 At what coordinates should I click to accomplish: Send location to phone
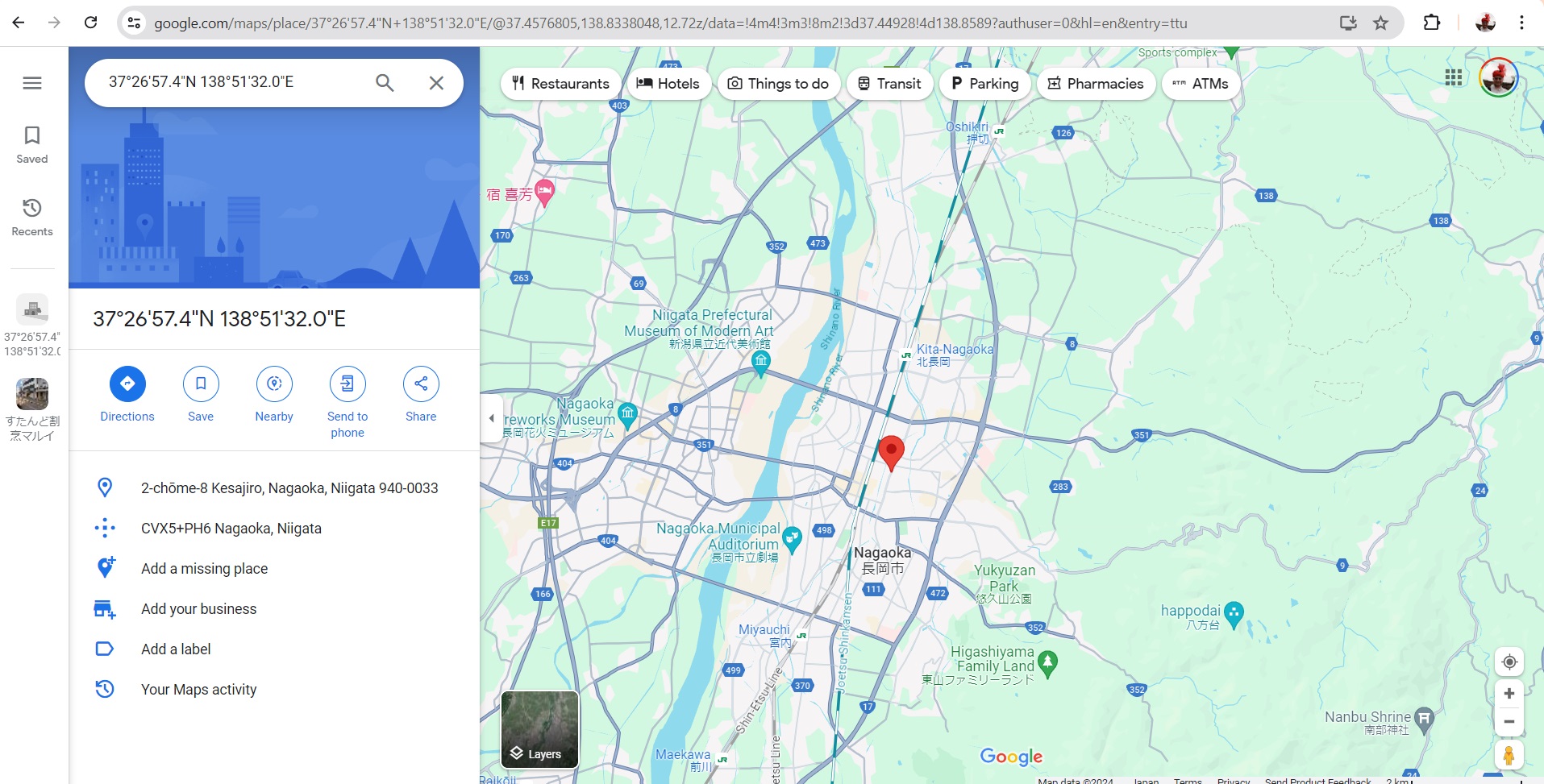pos(348,403)
